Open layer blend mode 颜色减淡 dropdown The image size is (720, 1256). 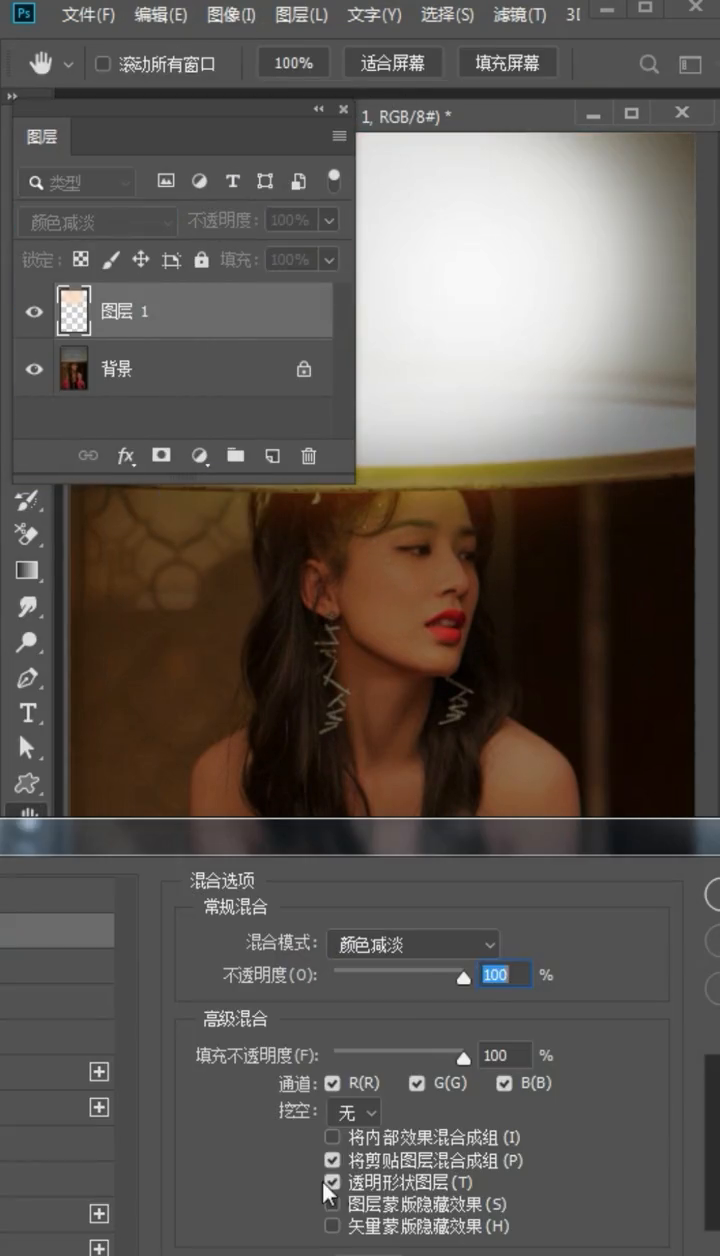pyautogui.click(x=96, y=221)
